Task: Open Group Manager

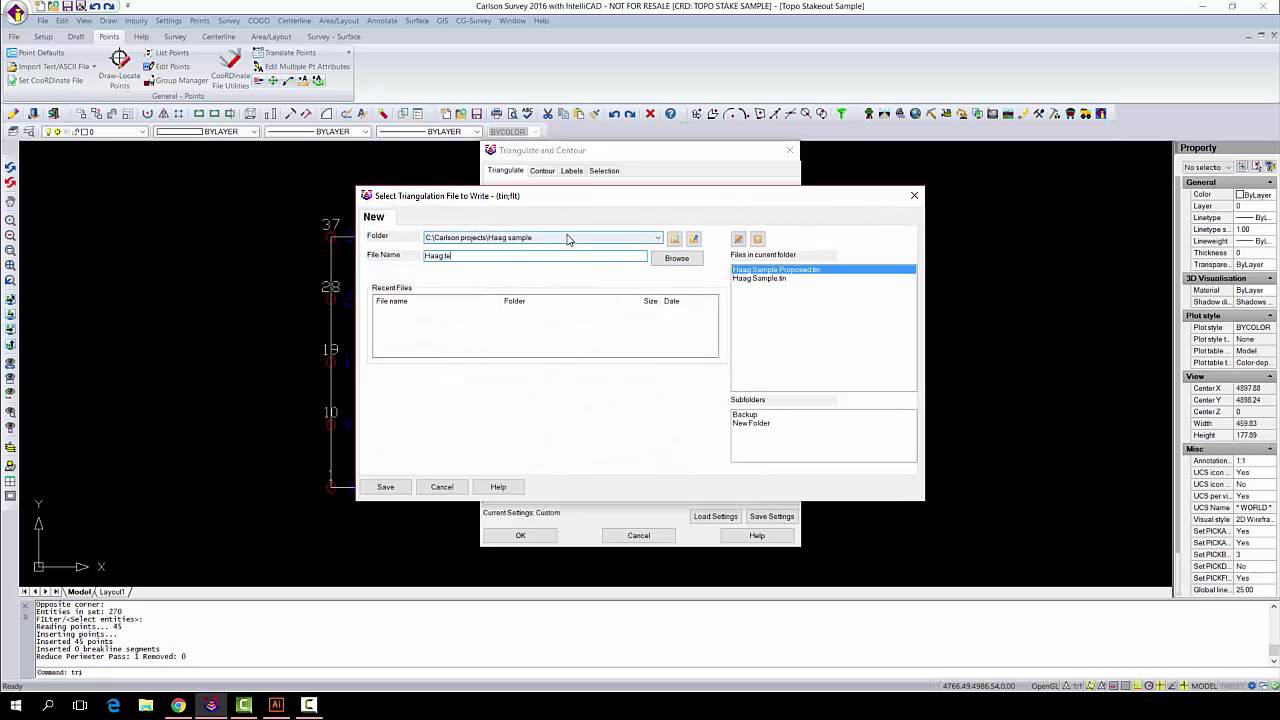Action: tap(175, 80)
